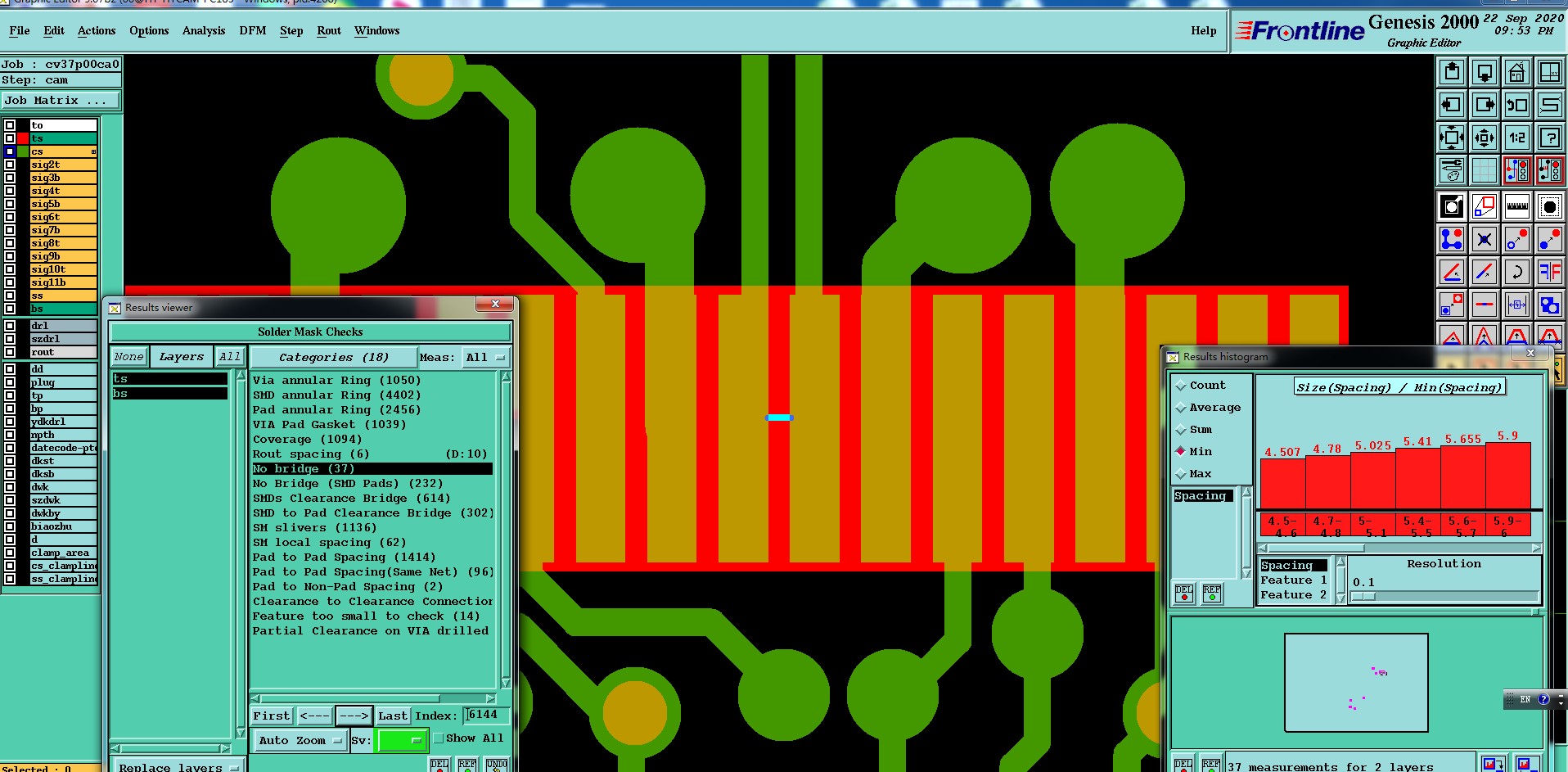Click DEL icon in Results histogram list
Screen dimensions: 1568x772
click(x=1184, y=593)
